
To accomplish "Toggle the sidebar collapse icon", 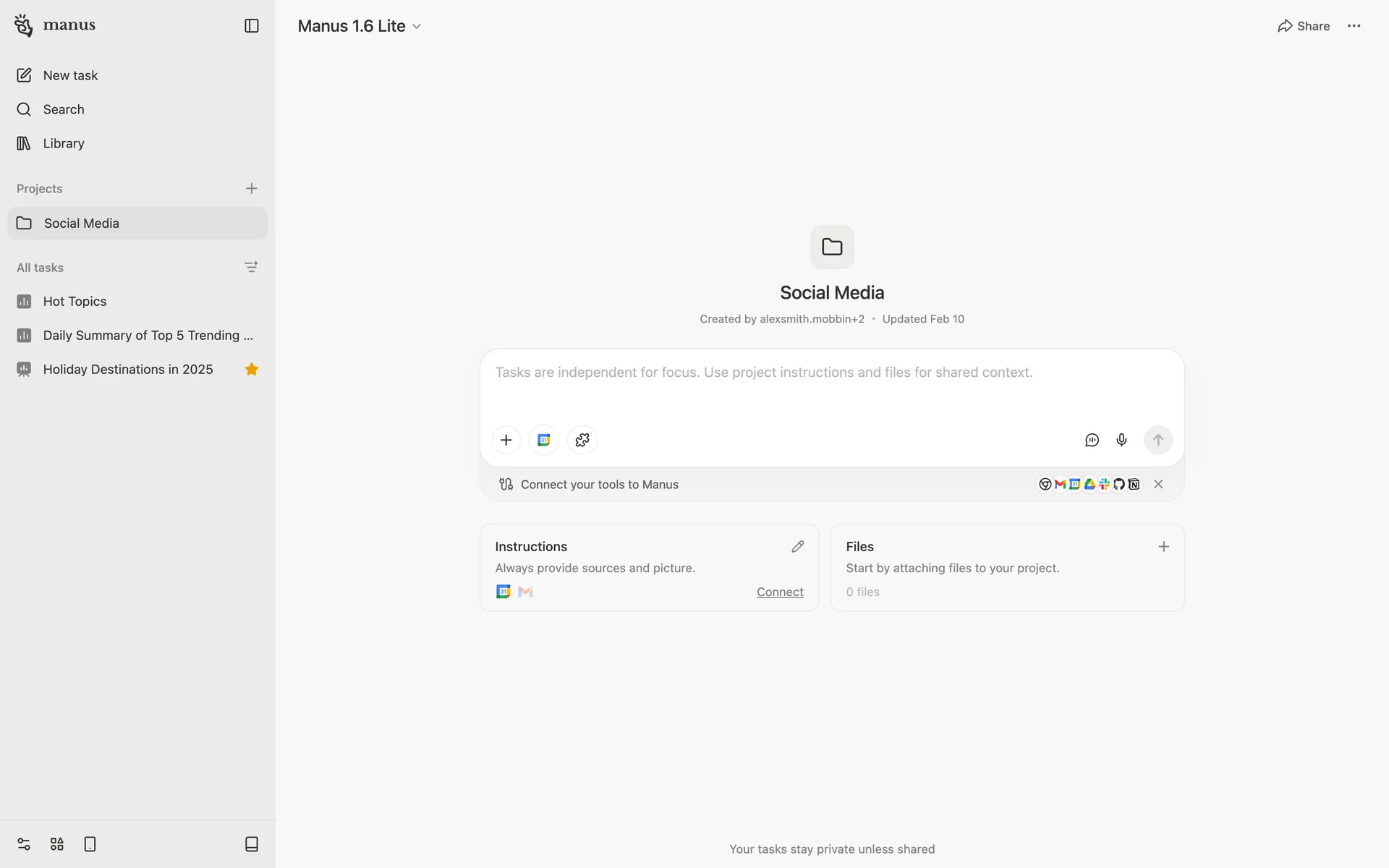I will click(251, 26).
